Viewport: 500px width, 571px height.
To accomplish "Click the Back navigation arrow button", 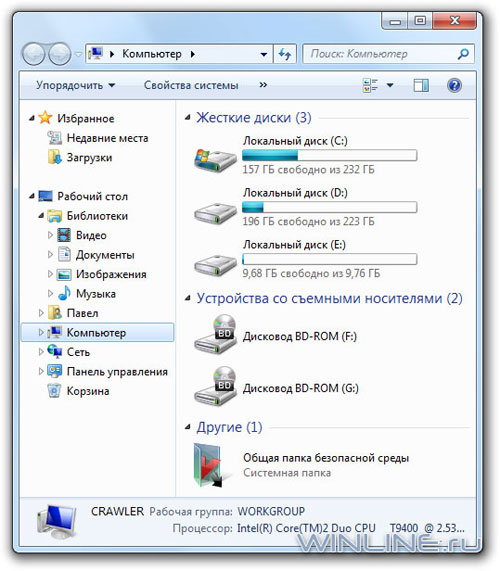I will click(34, 54).
